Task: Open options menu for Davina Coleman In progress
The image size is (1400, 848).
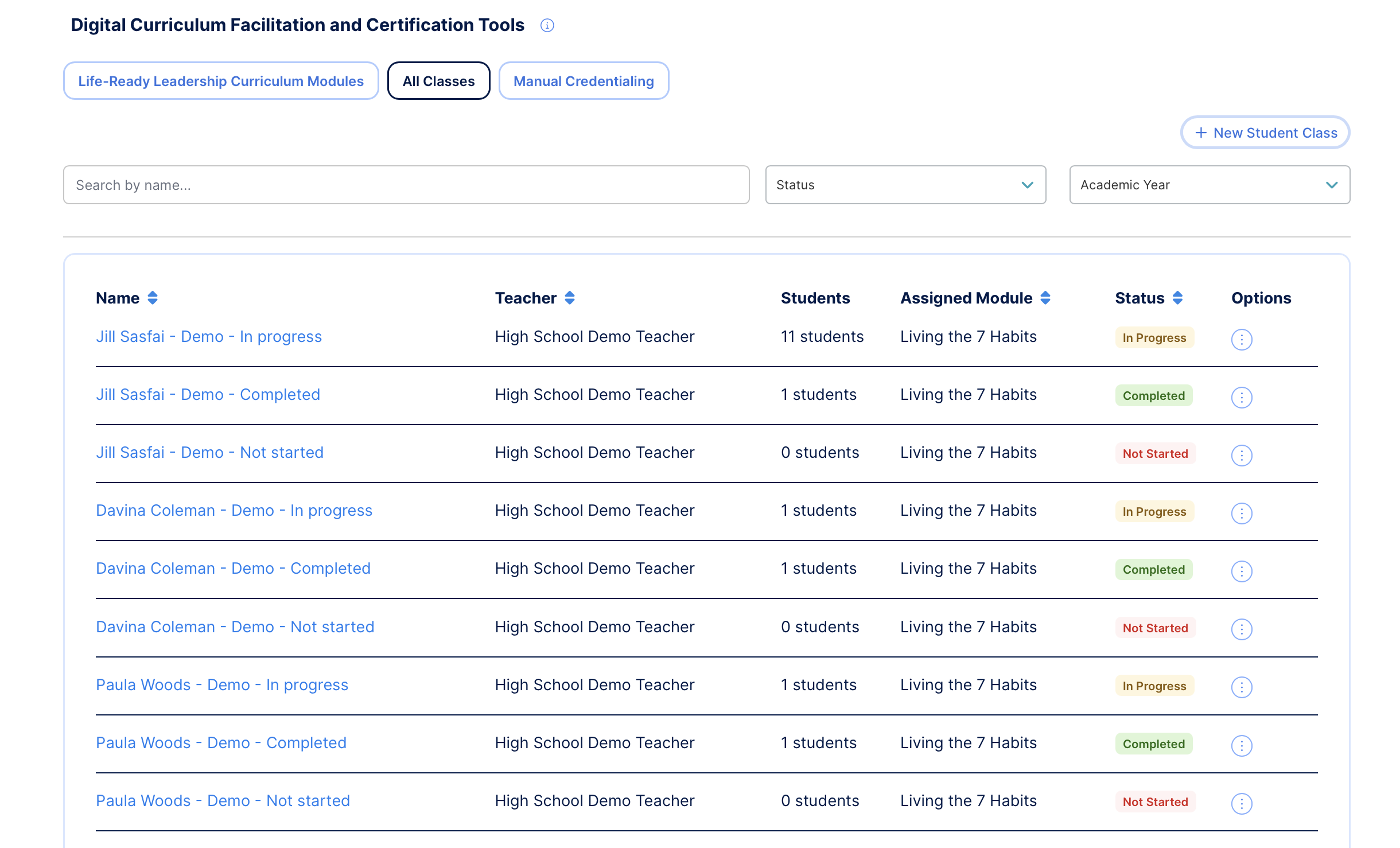Action: [1242, 514]
